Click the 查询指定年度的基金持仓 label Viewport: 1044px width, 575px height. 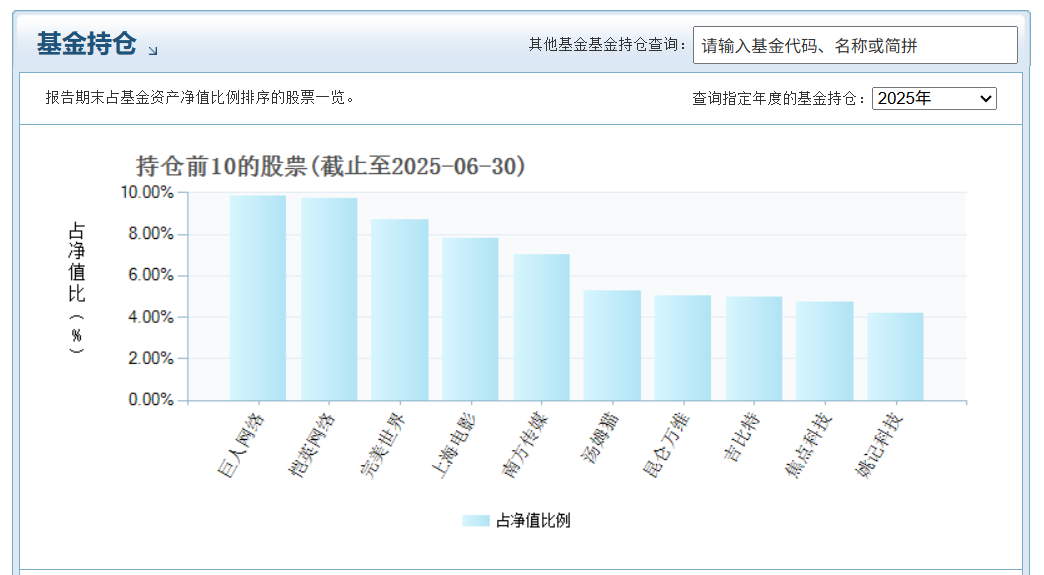tap(778, 98)
